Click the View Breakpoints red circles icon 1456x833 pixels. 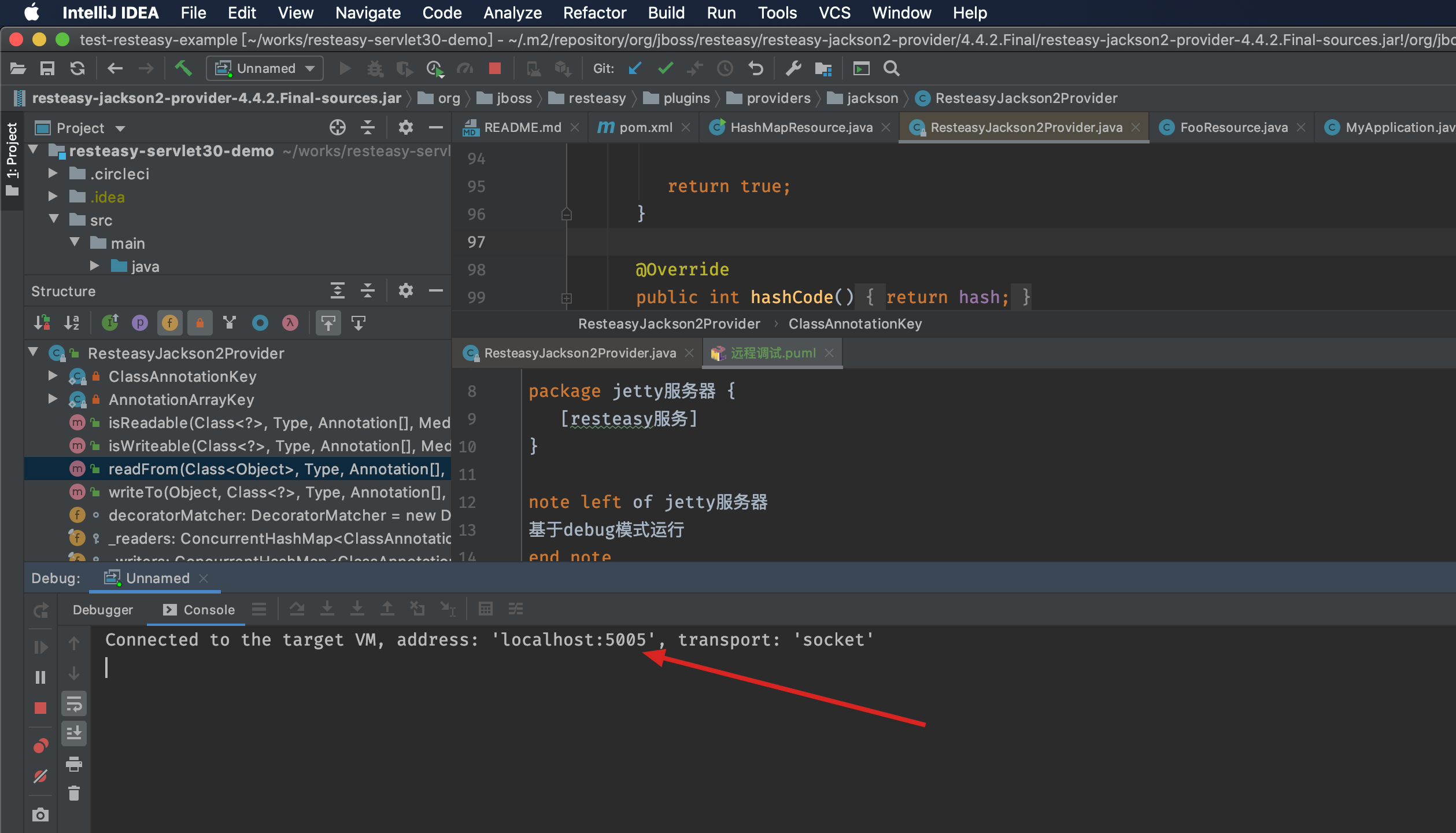click(40, 746)
